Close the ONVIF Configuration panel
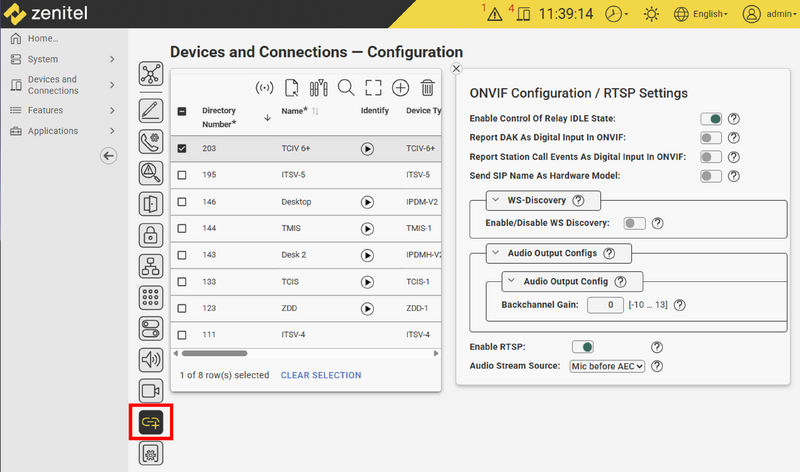 pos(457,68)
